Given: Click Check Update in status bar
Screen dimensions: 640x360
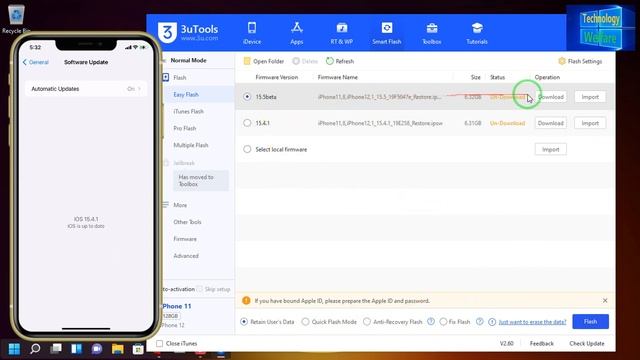Looking at the screenshot, I should [x=587, y=344].
